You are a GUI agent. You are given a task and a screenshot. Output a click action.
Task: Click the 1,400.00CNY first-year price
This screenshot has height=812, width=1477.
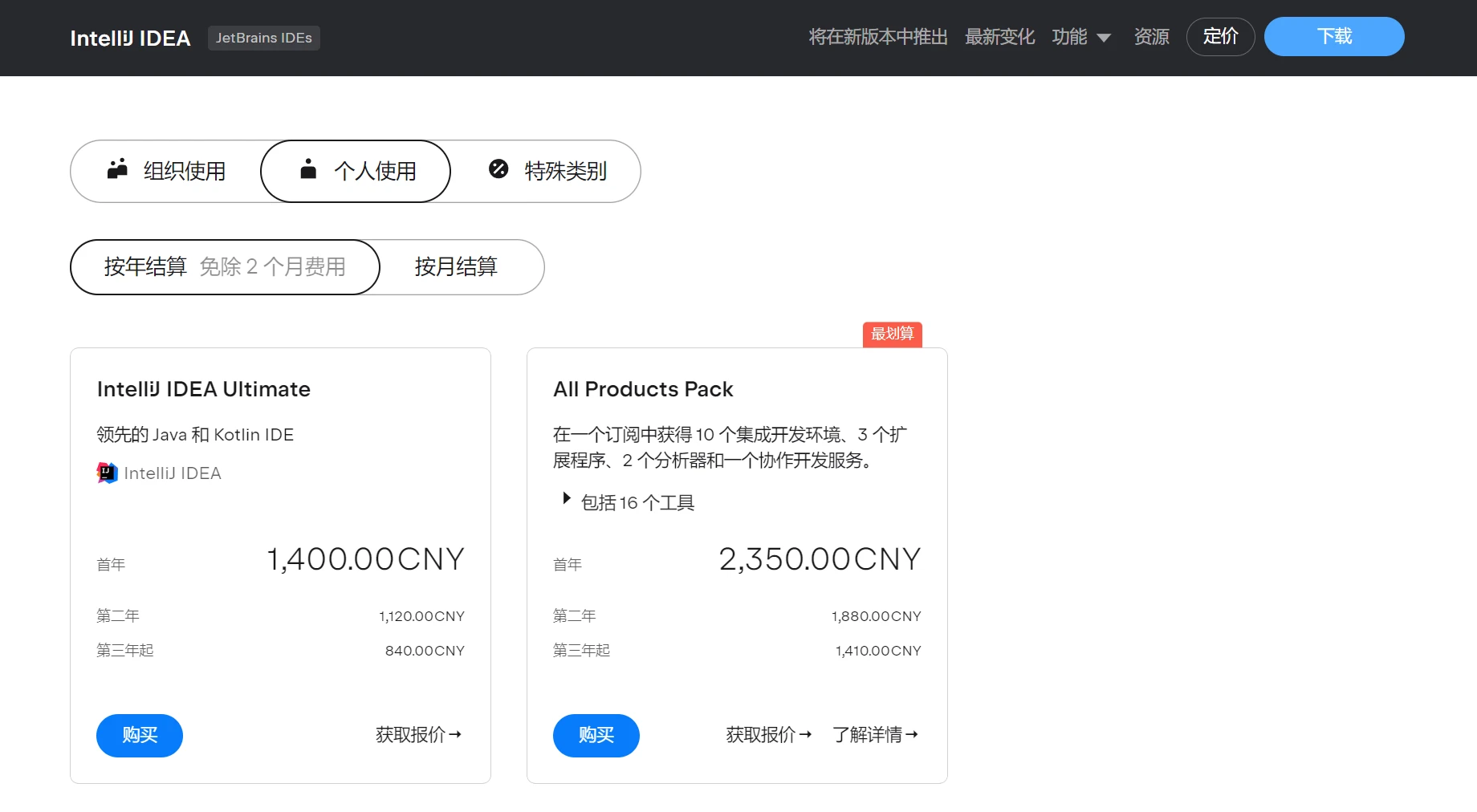click(x=365, y=559)
